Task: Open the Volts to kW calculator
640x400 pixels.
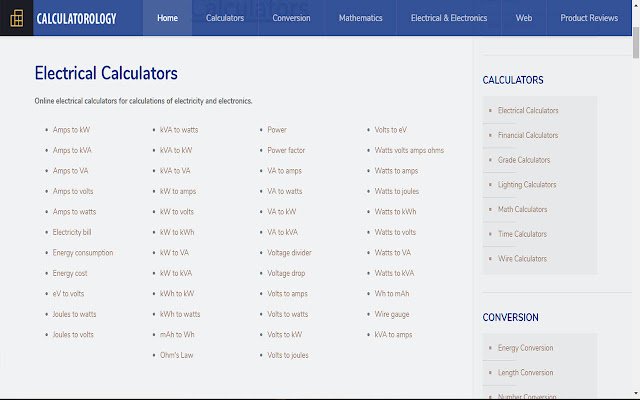Action: click(285, 334)
